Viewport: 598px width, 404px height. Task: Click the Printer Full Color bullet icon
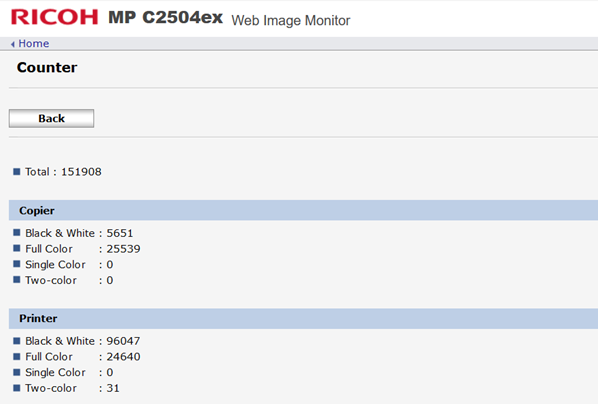tap(16, 356)
